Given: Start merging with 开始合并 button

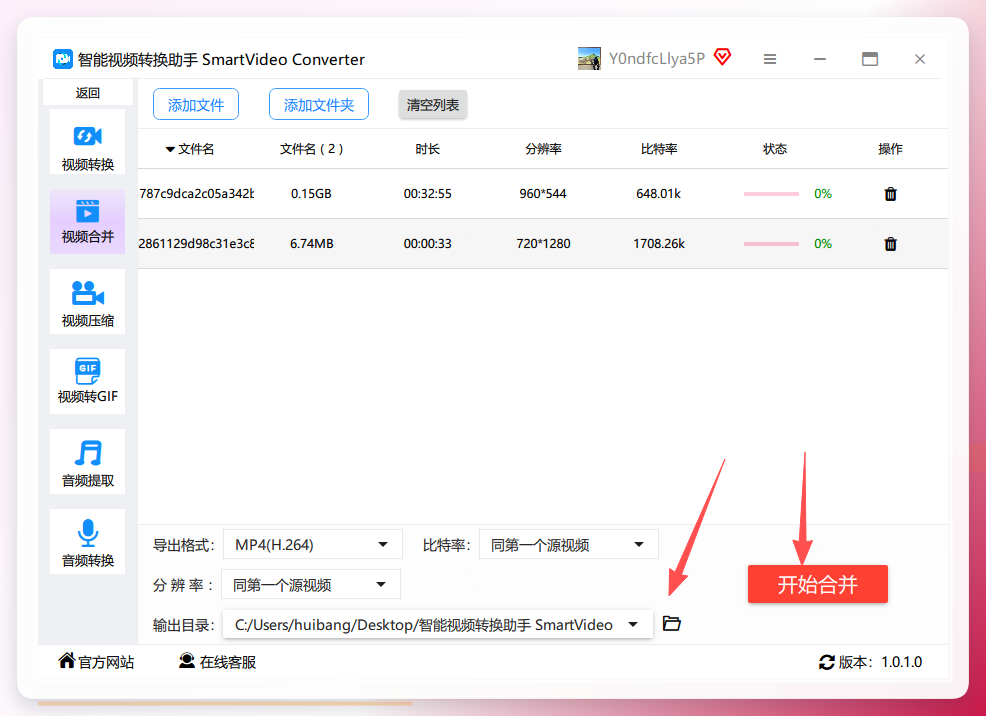Looking at the screenshot, I should click(x=817, y=584).
